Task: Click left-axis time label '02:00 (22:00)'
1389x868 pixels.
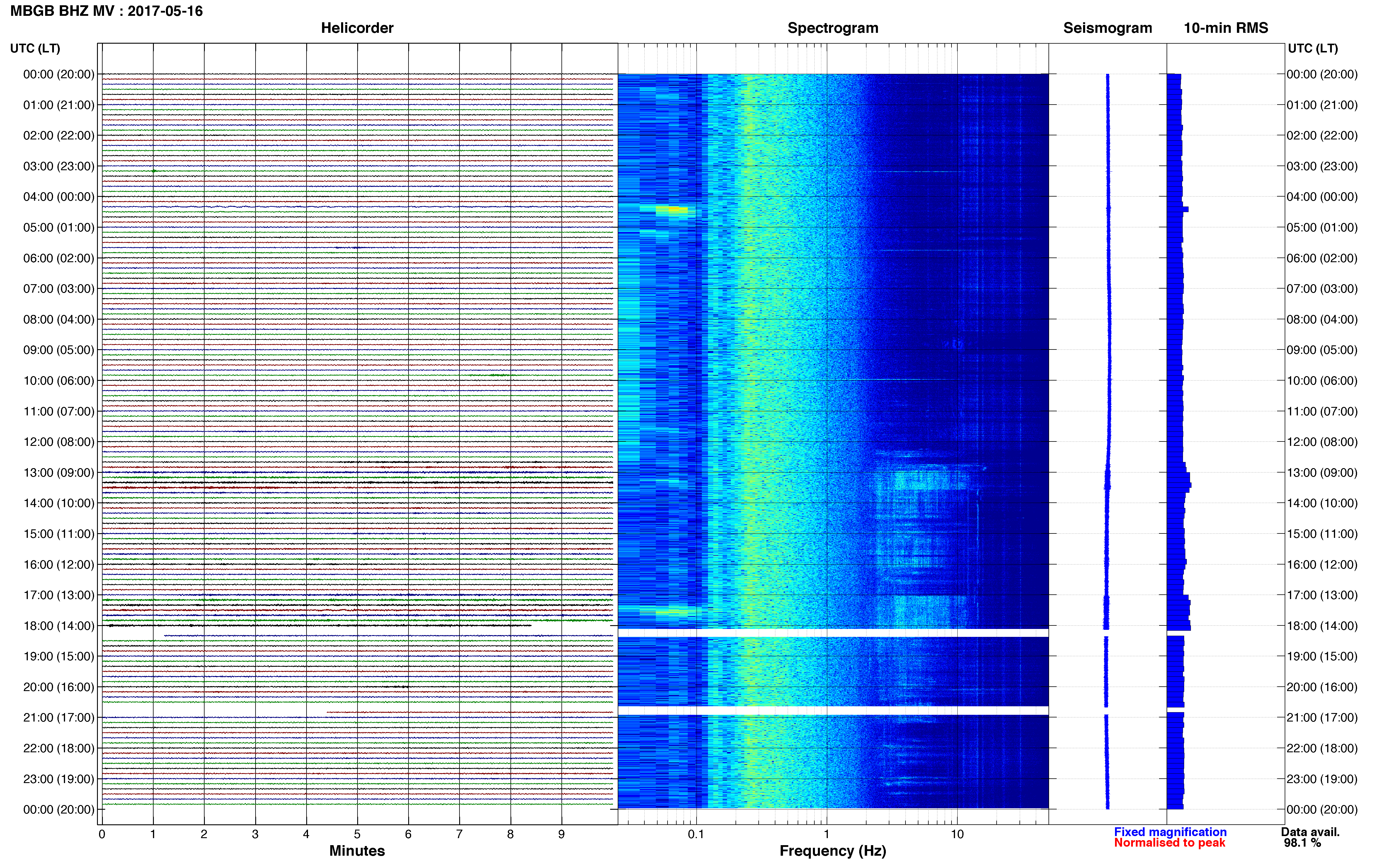Action: (x=59, y=135)
